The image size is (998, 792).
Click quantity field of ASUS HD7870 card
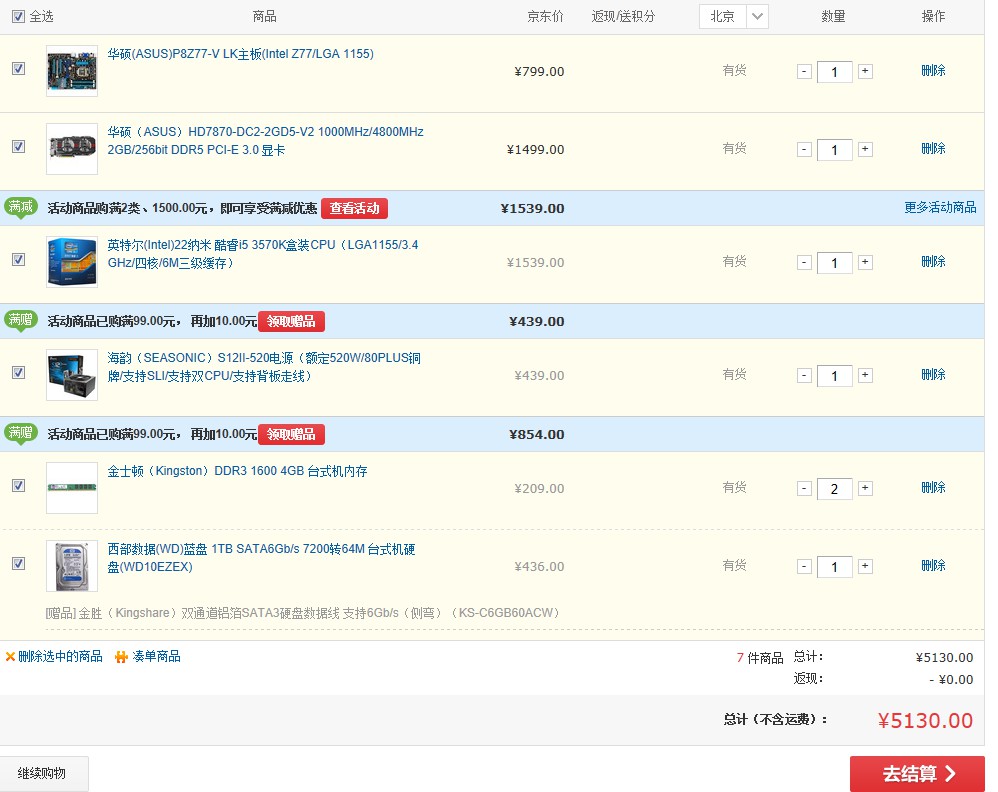click(834, 150)
